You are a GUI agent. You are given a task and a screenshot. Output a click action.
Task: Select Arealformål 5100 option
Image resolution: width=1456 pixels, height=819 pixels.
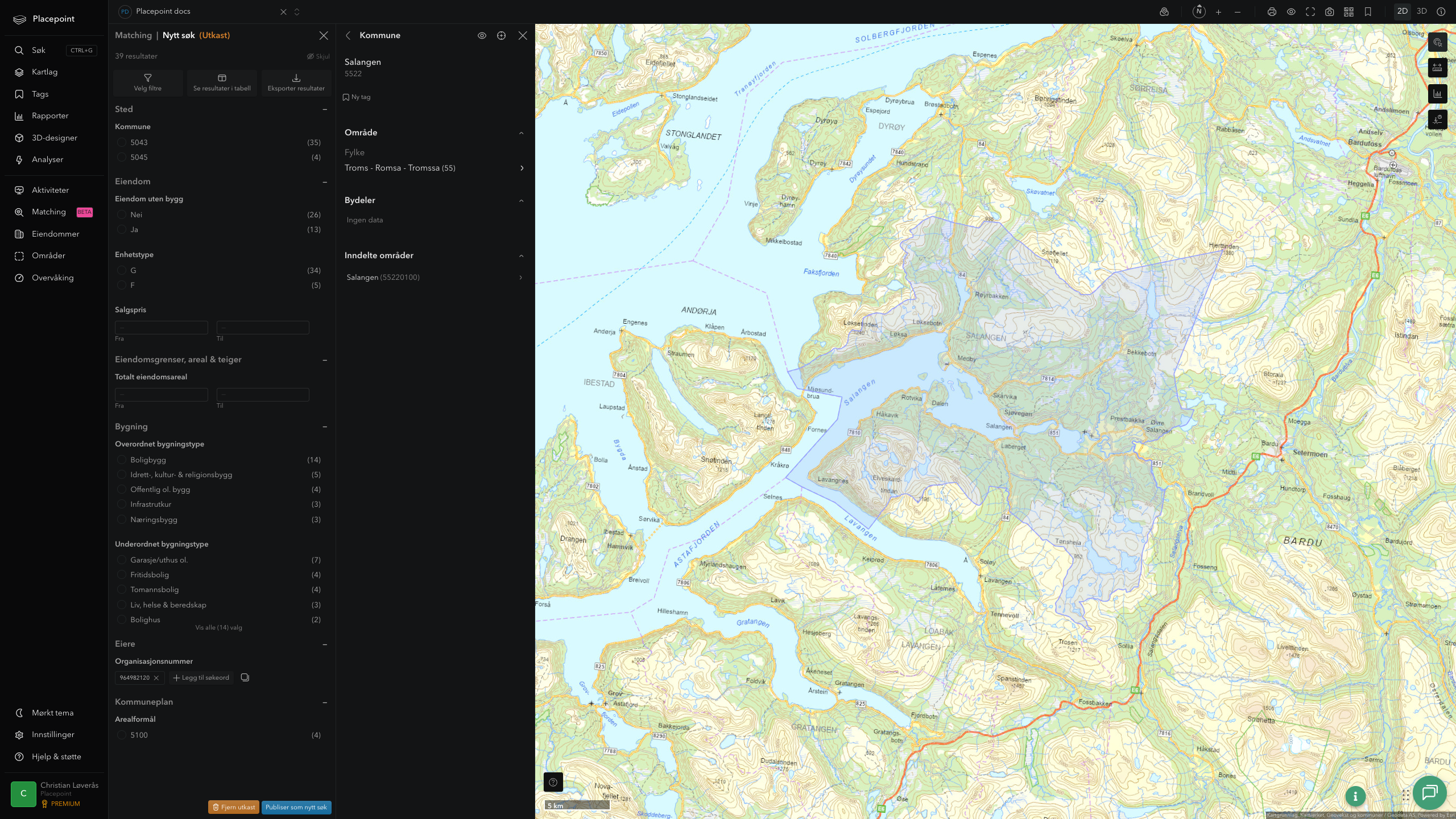(122, 735)
